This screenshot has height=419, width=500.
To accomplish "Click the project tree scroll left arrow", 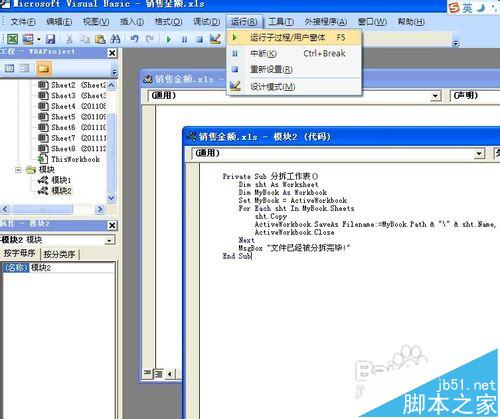I will click(5, 209).
